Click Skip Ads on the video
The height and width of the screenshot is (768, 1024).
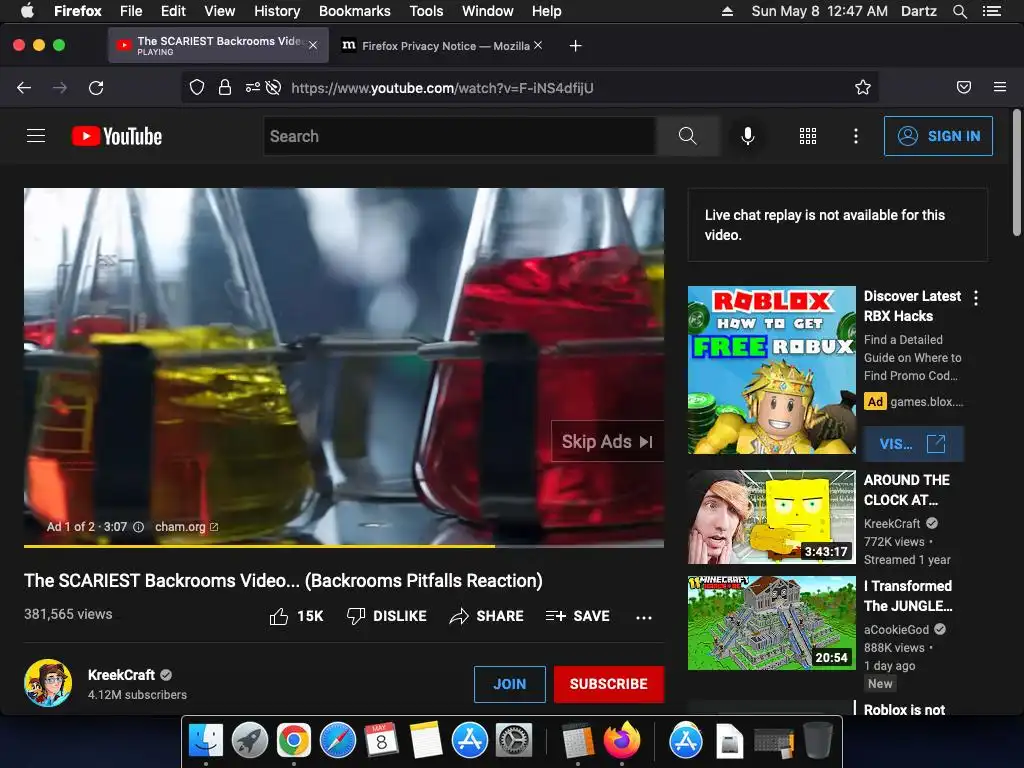coord(607,441)
